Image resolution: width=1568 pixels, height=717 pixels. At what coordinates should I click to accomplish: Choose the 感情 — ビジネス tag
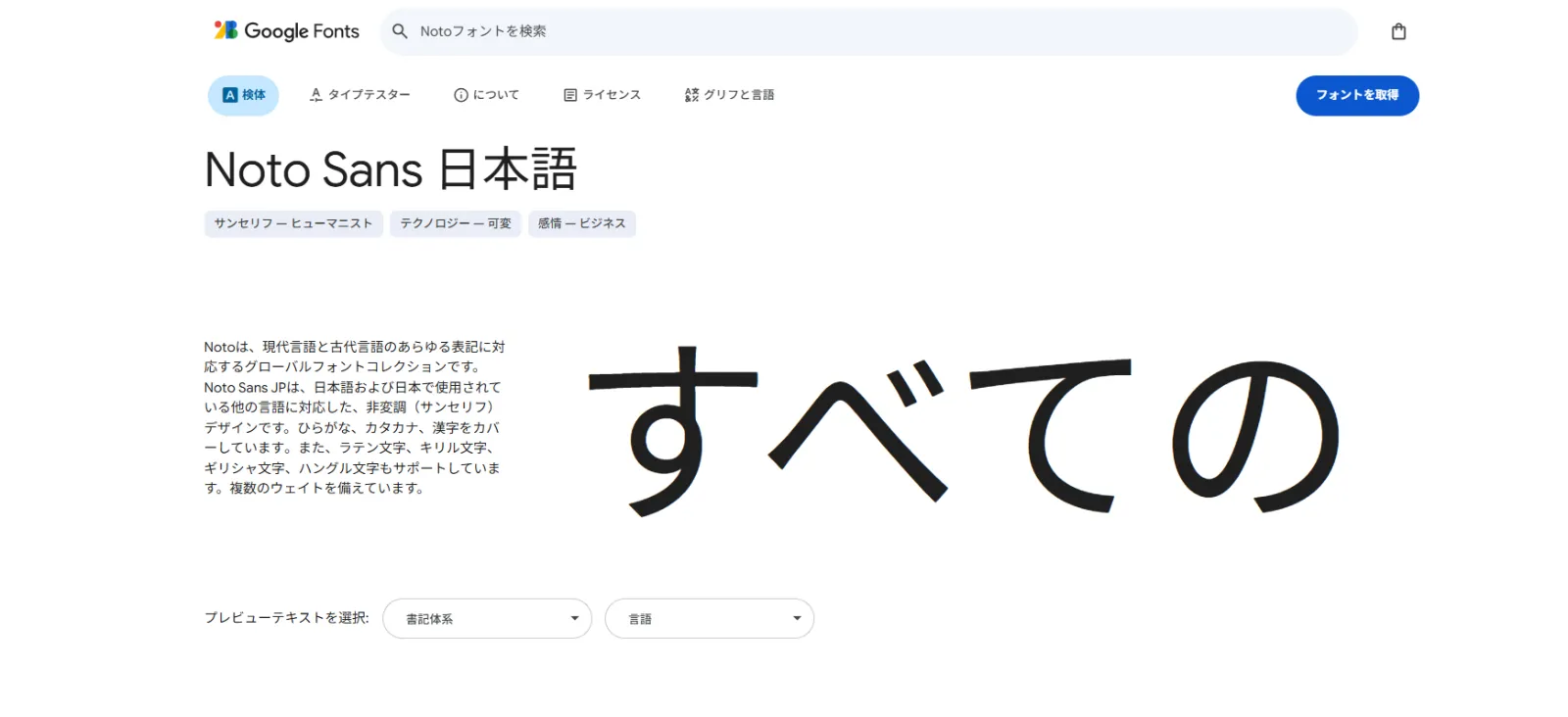coord(581,223)
